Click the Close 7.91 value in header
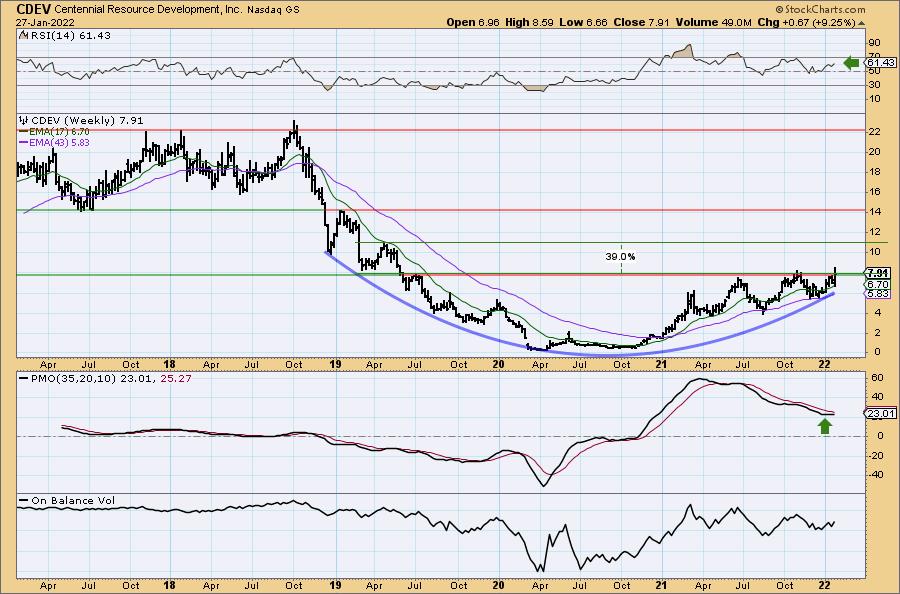This screenshot has height=594, width=900. point(642,22)
